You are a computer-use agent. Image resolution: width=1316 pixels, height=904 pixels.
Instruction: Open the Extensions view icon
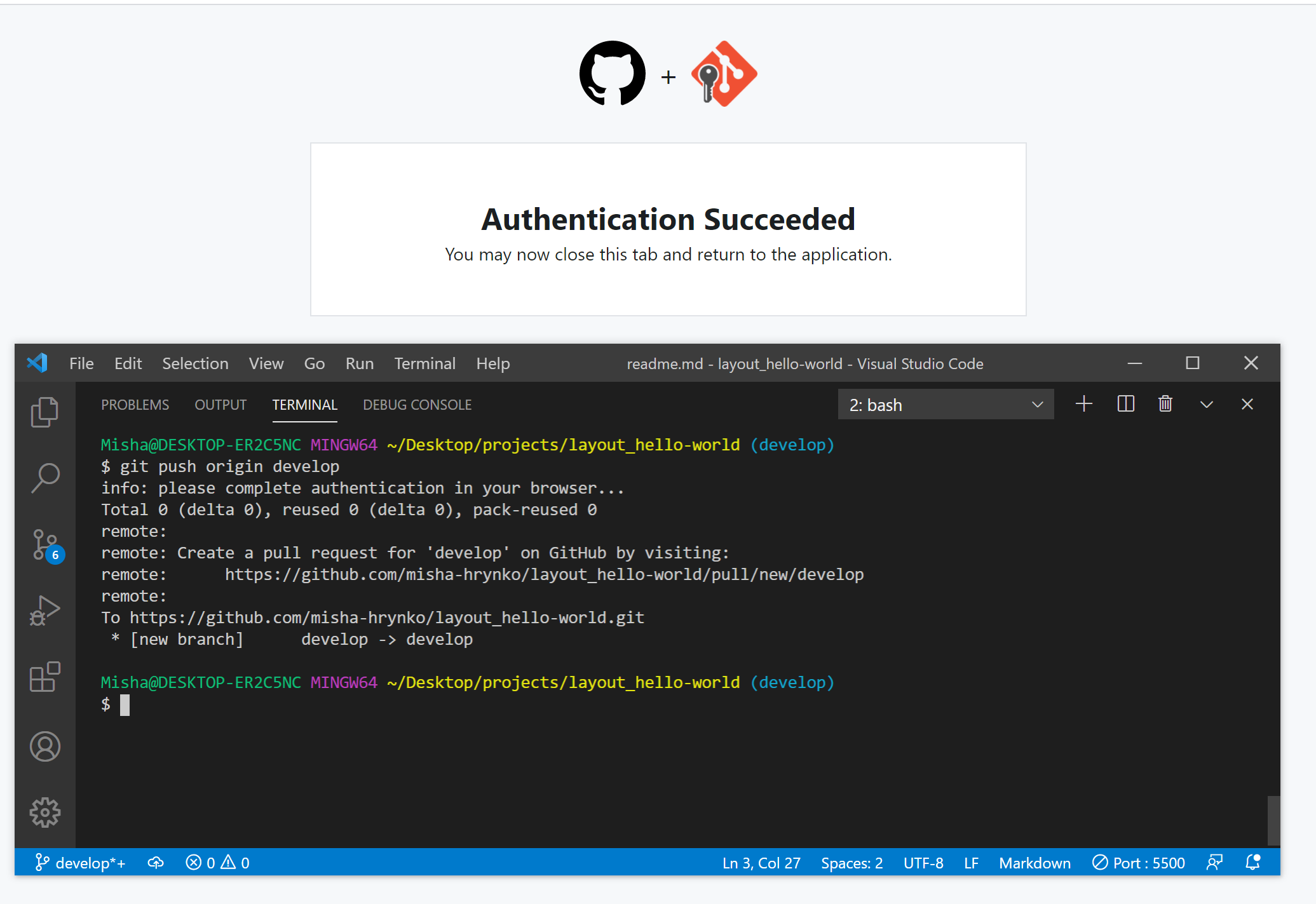44,677
